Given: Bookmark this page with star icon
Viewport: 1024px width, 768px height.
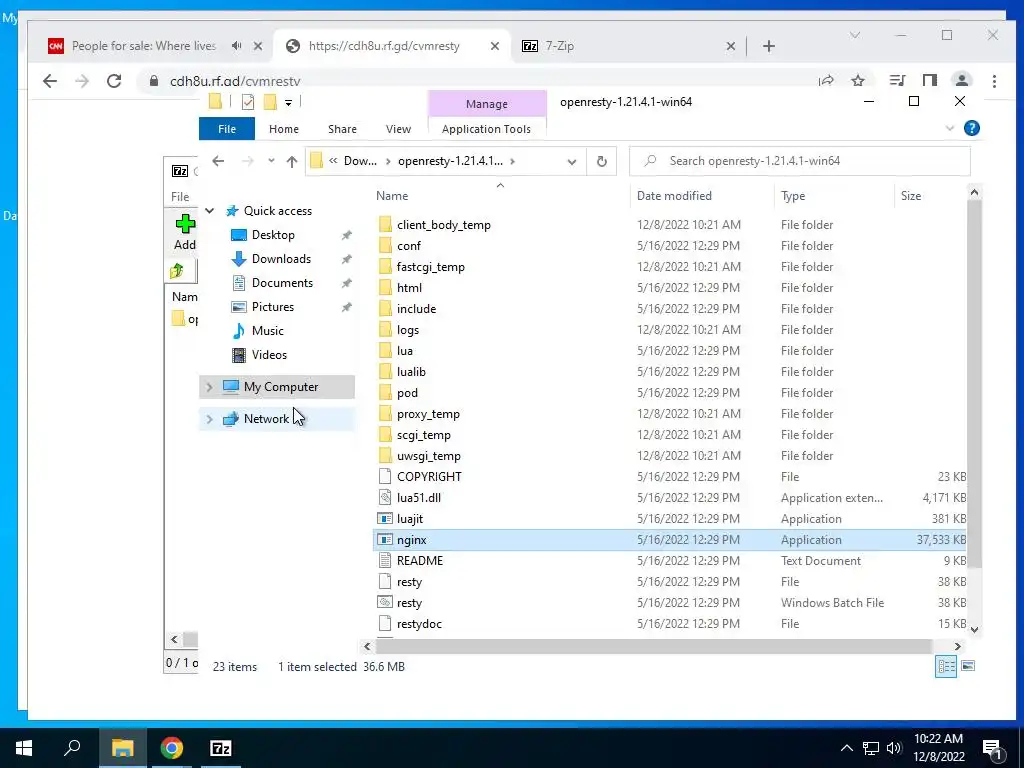Looking at the screenshot, I should [858, 81].
